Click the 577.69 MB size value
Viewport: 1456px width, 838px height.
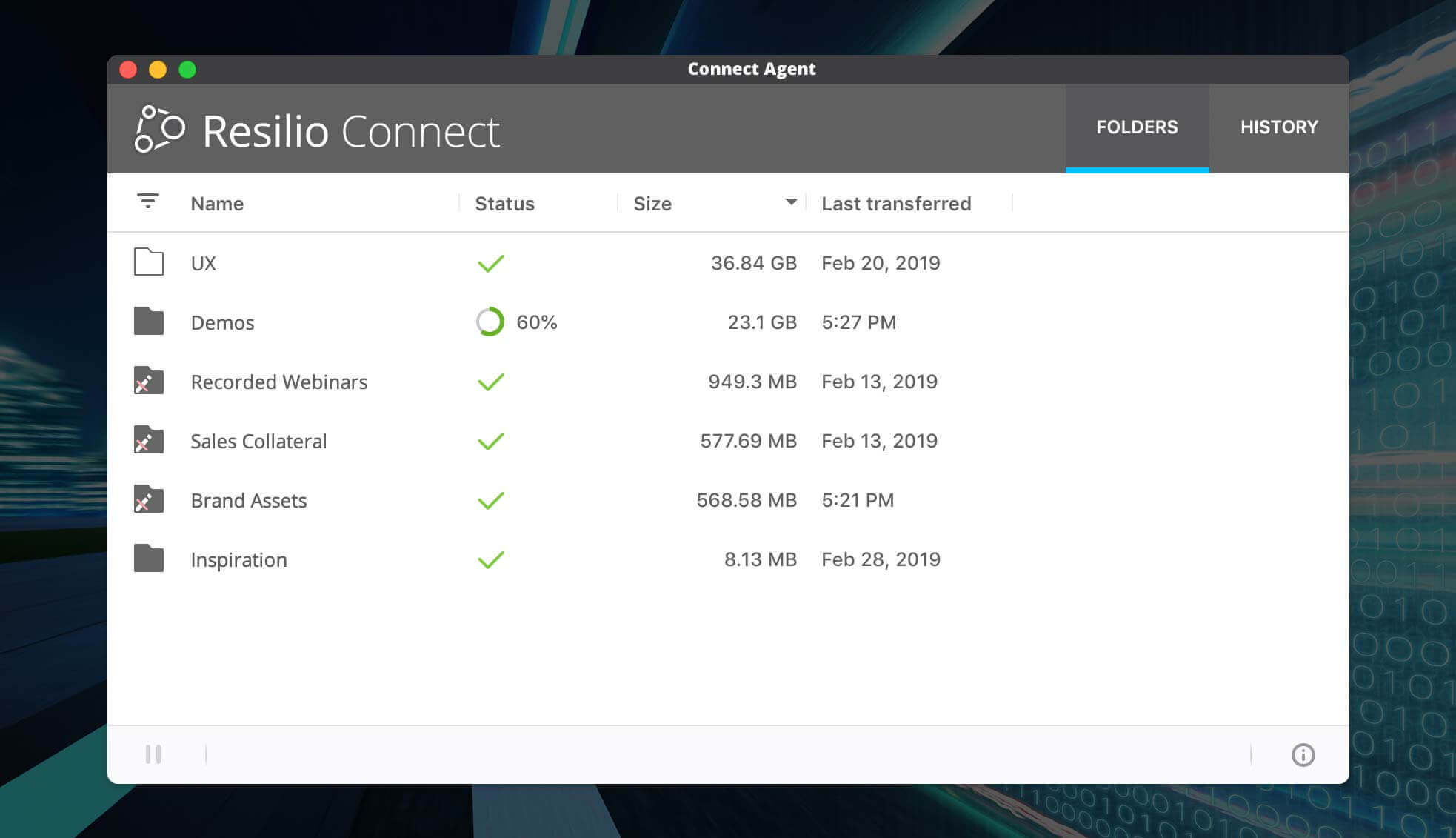748,441
